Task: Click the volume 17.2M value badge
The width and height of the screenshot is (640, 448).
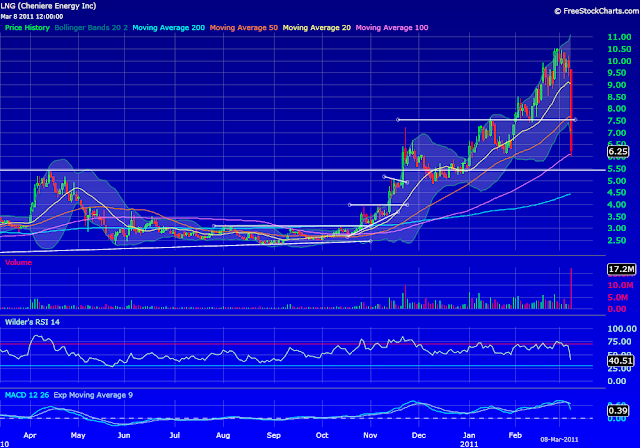Action: tap(621, 269)
